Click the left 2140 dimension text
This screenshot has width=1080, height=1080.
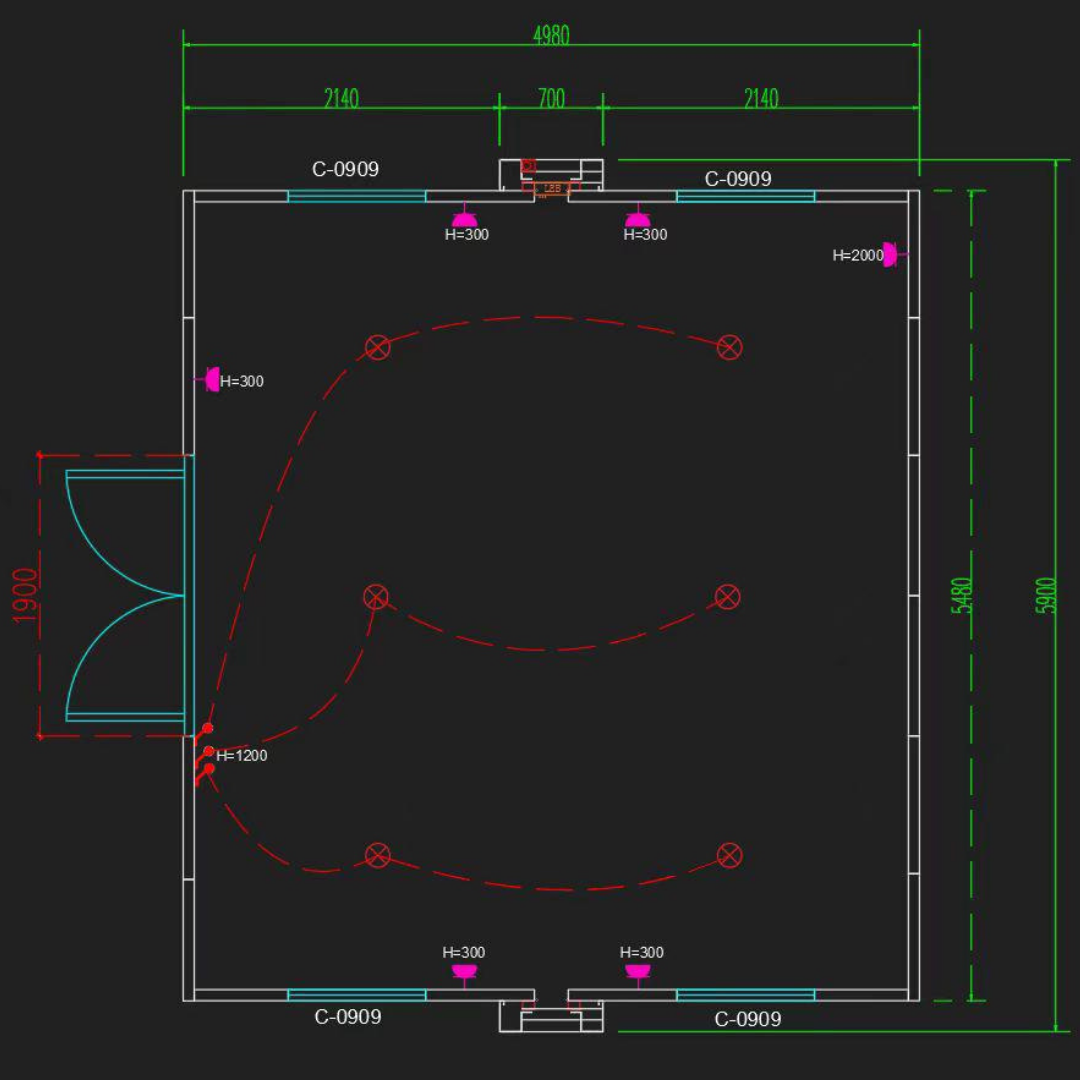342,98
